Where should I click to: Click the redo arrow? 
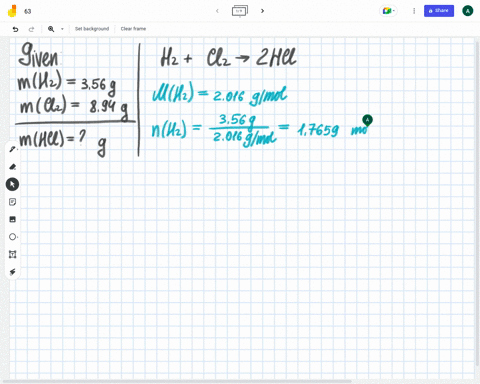coord(31,29)
